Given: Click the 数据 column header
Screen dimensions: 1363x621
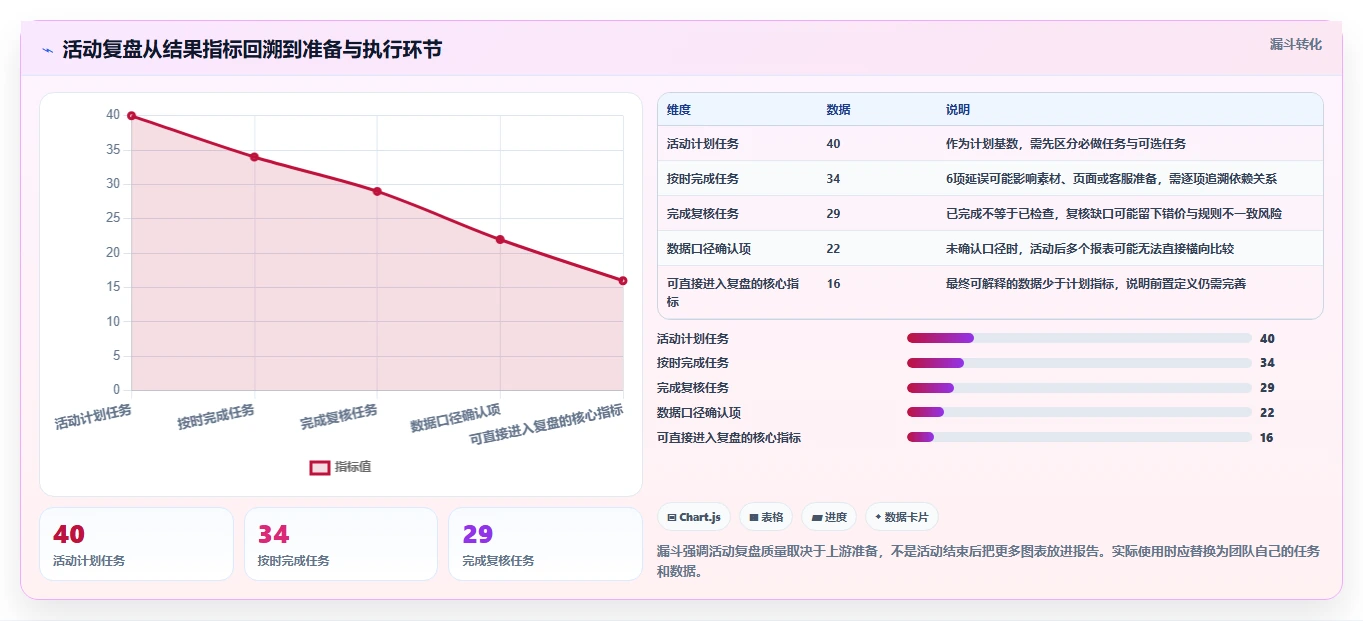Looking at the screenshot, I should pyautogui.click(x=839, y=110).
